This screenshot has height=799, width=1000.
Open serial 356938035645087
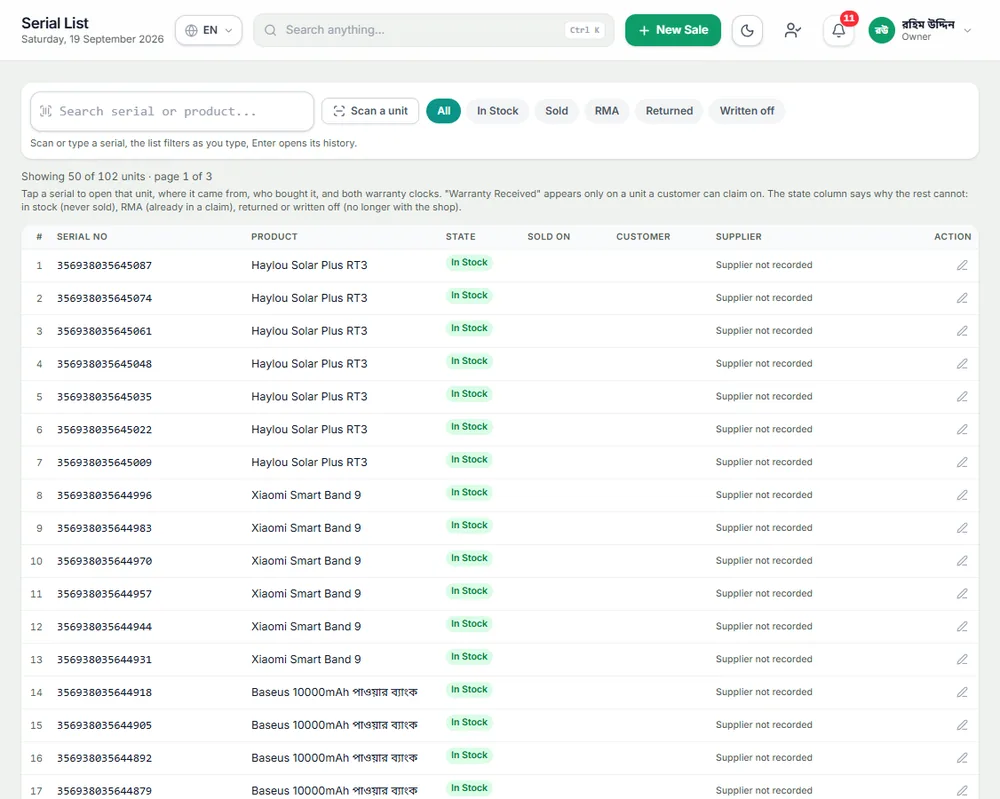pos(105,265)
